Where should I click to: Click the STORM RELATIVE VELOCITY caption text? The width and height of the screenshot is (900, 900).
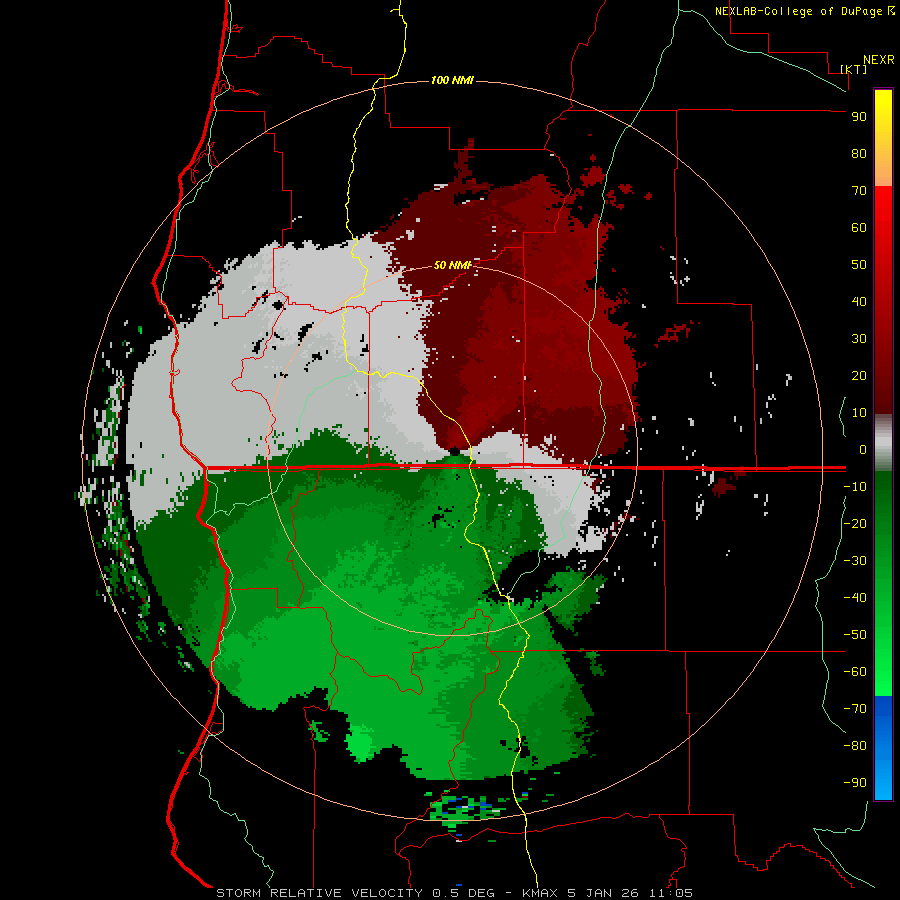[x=319, y=893]
